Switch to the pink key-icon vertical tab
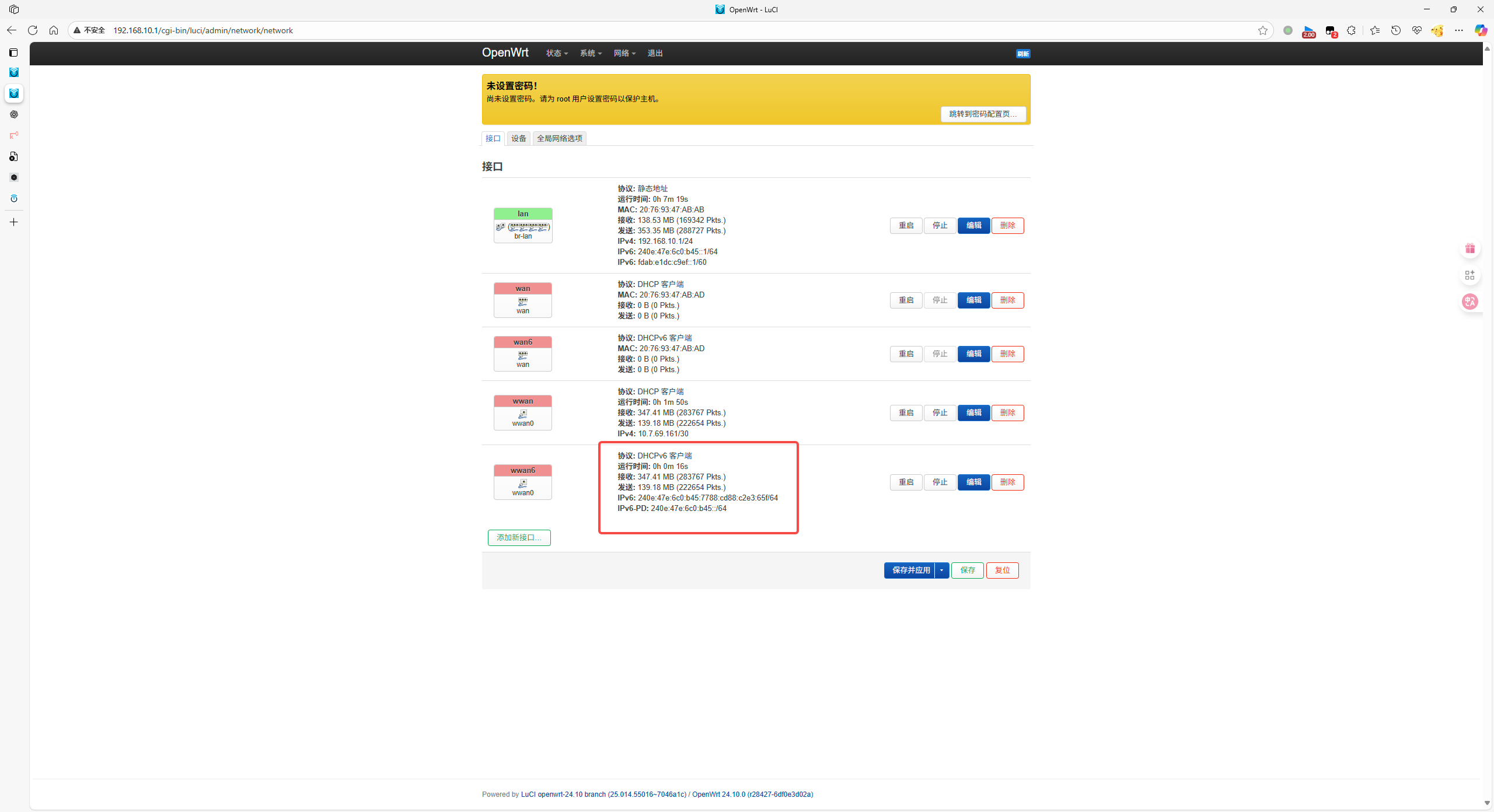Image resolution: width=1494 pixels, height=812 pixels. pyautogui.click(x=14, y=135)
